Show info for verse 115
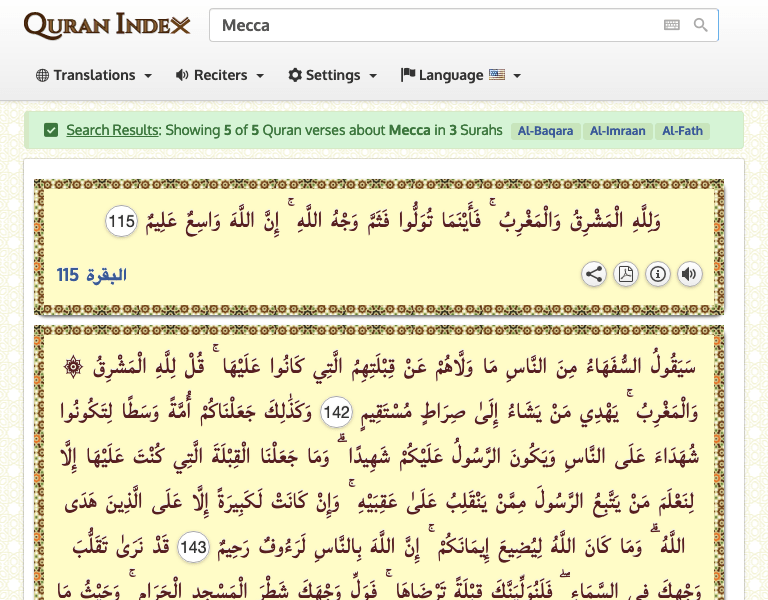 [x=658, y=274]
